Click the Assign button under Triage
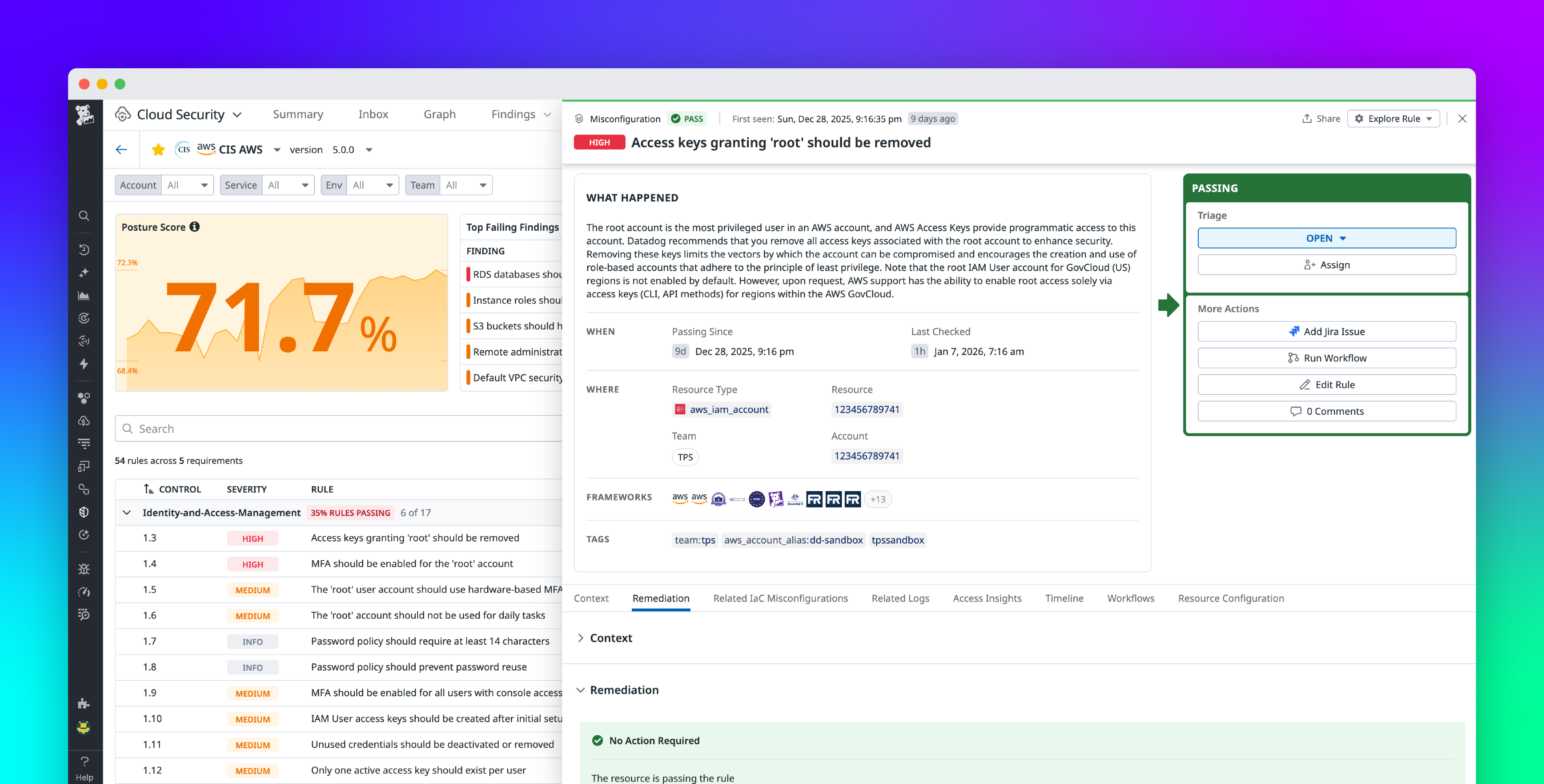This screenshot has height=784, width=1544. point(1327,264)
